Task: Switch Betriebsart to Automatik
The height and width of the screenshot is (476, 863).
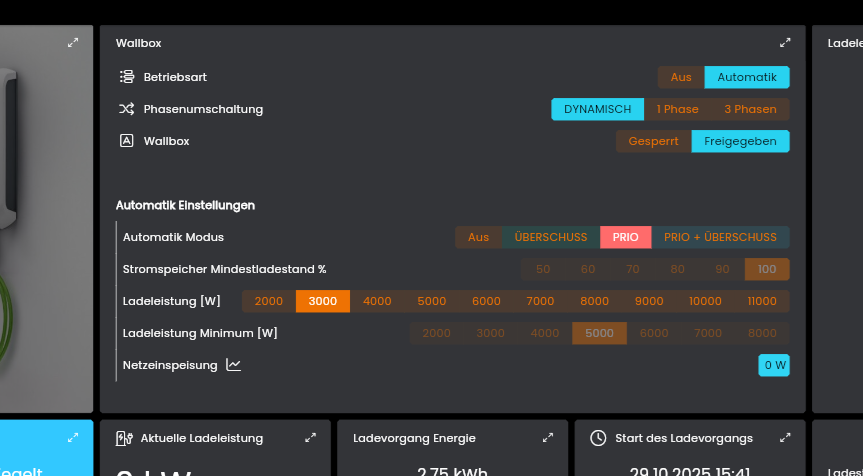Action: pos(747,77)
